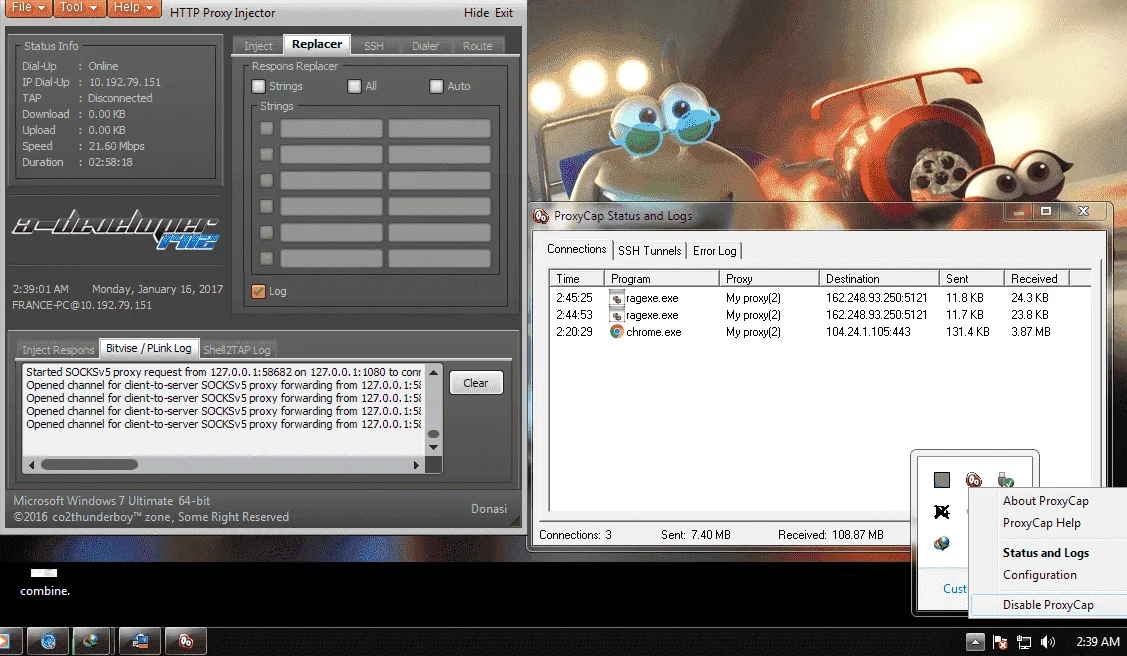
Task: Click the ProxyCap tray icon in overflow
Action: pyautogui.click(x=974, y=479)
